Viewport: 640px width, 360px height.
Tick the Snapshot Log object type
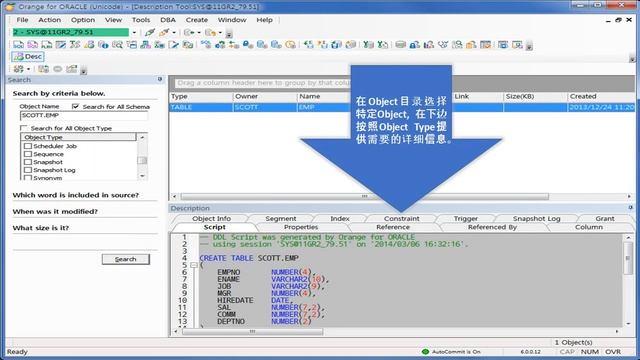[x=28, y=170]
